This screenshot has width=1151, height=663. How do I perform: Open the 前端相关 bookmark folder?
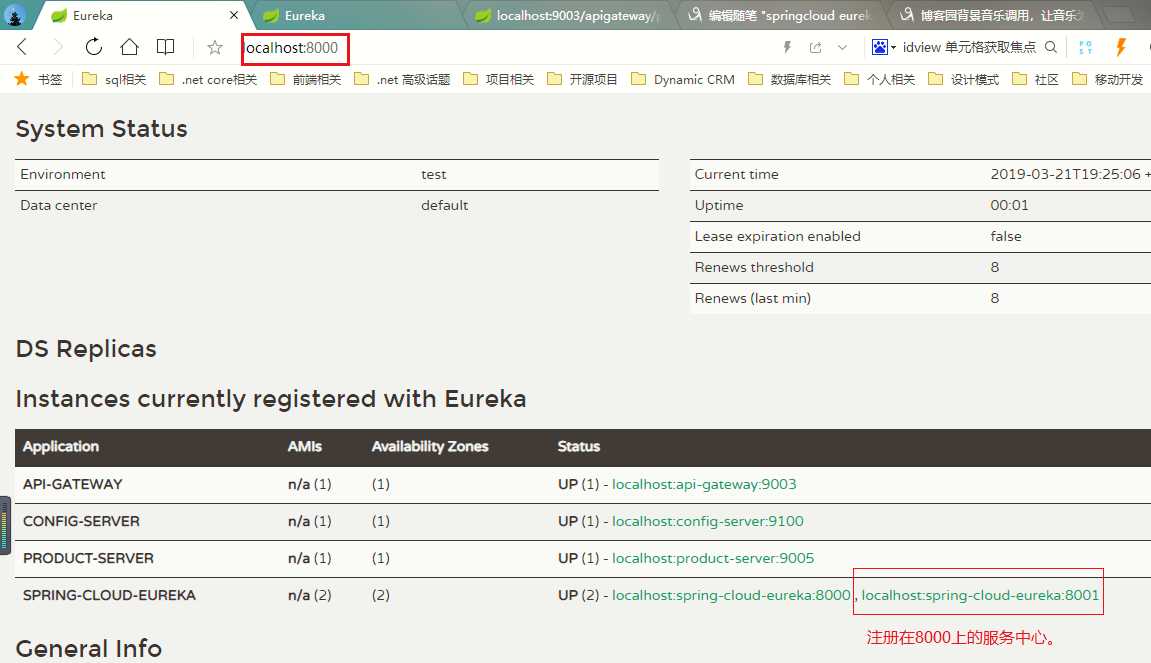305,79
